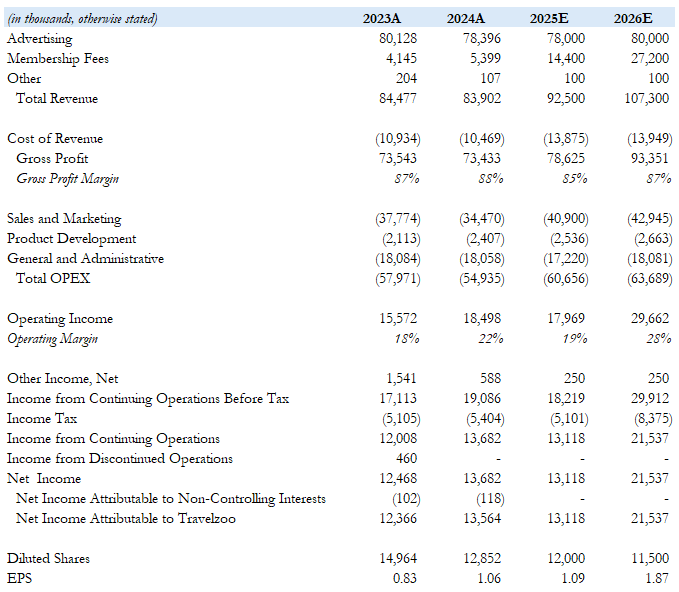Select pre-tax income value 19,086
This screenshot has height=592, width=679.
tap(482, 398)
